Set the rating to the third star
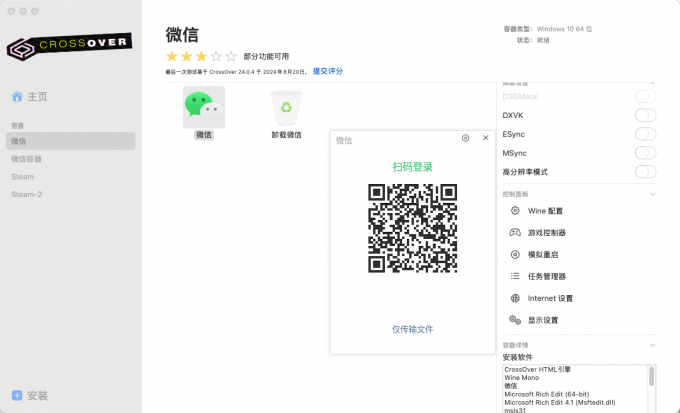 click(201, 56)
